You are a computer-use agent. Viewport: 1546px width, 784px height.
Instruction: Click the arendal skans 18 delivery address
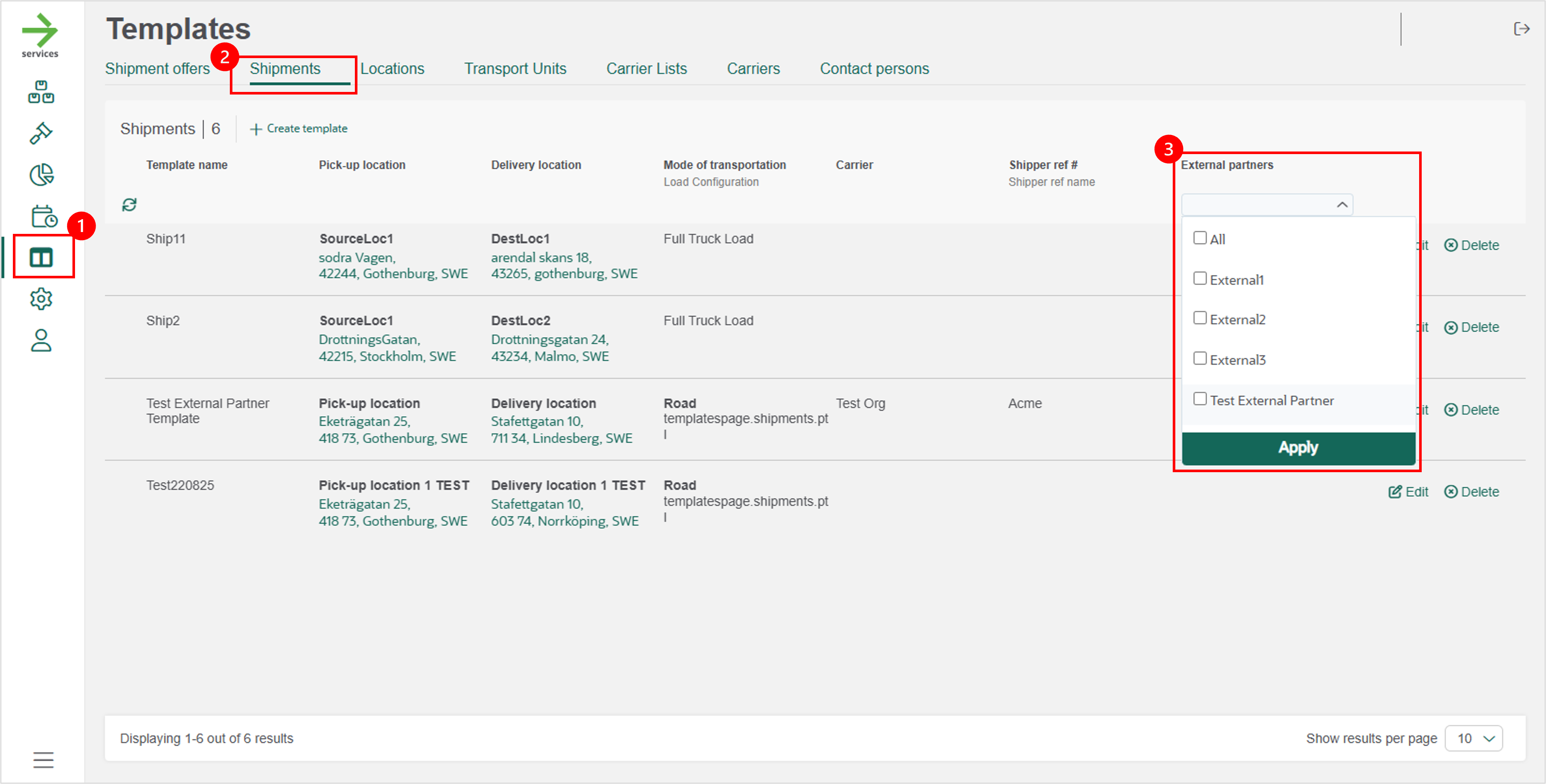564,266
